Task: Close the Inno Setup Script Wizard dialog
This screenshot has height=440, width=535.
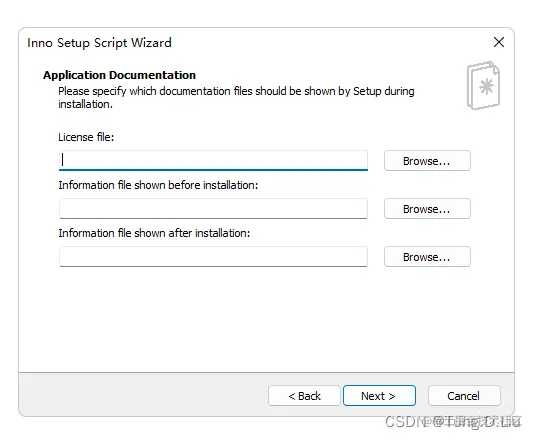Action: coord(498,42)
